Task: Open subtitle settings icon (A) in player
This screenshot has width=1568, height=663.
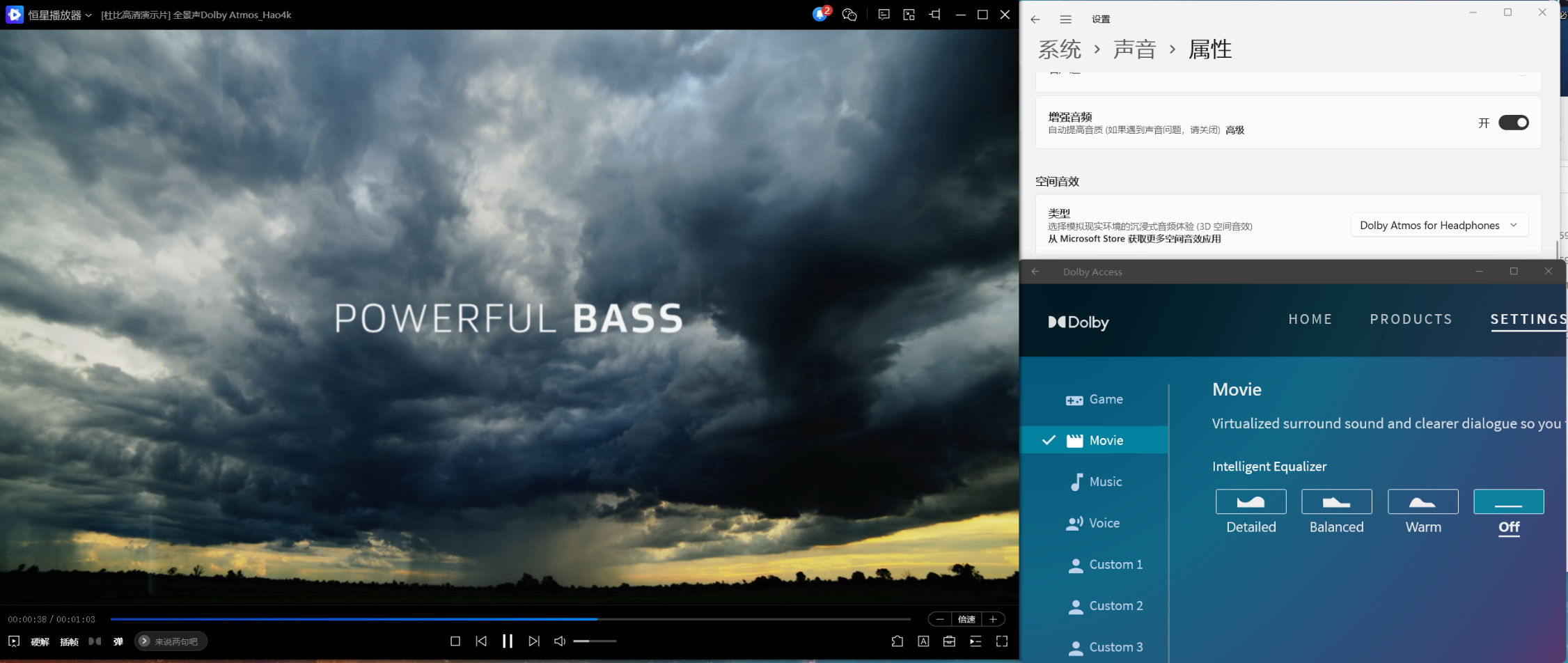Action: (x=923, y=641)
